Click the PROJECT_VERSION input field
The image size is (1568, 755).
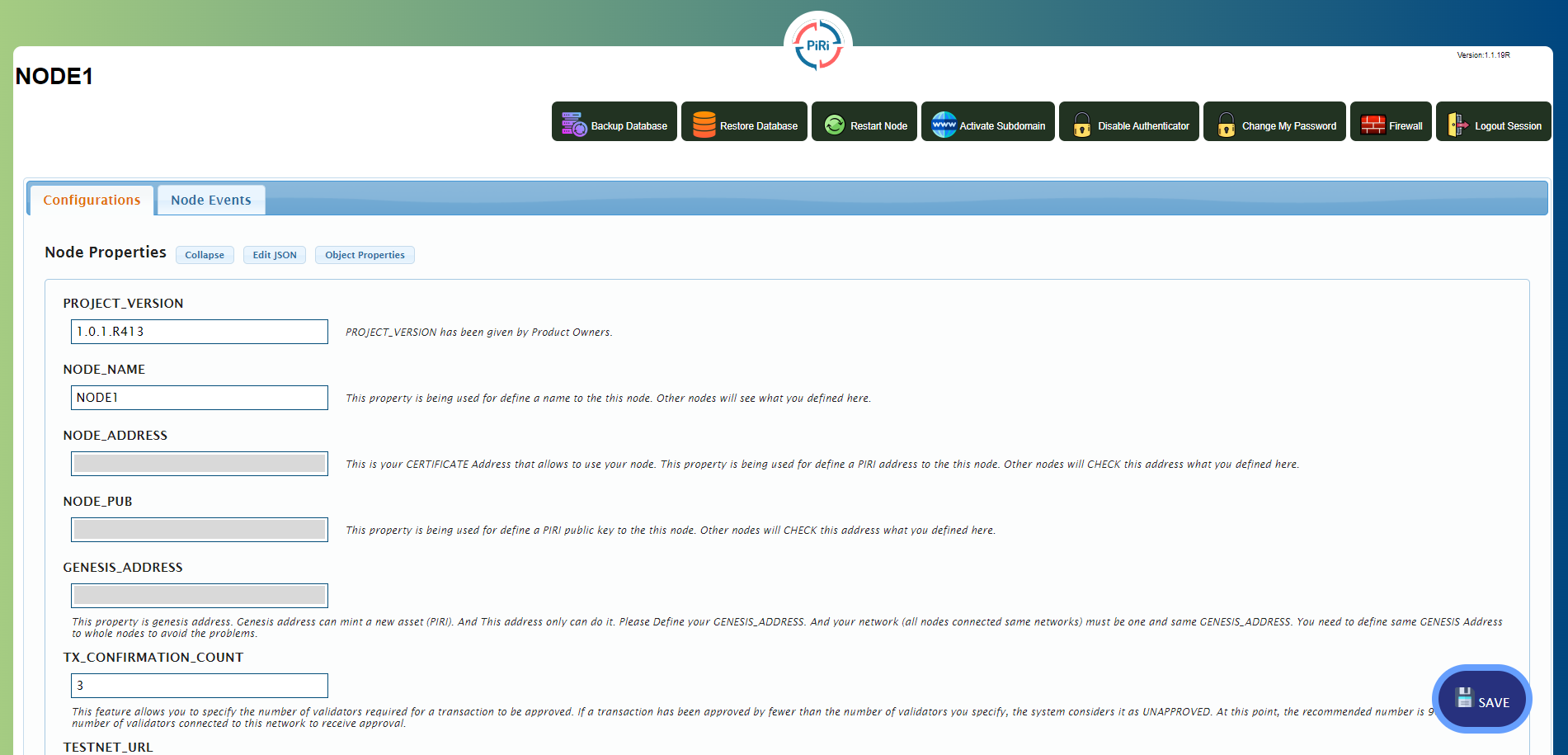click(198, 331)
